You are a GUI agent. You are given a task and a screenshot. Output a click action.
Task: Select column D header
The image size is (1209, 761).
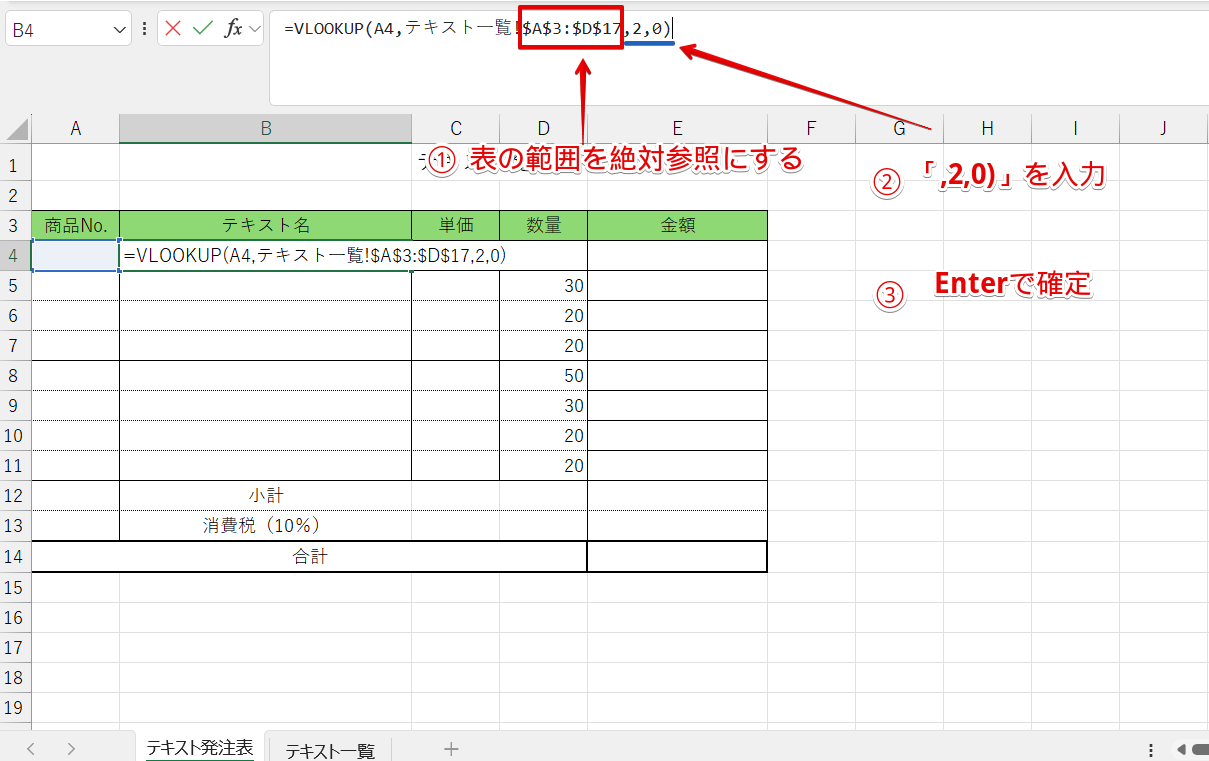click(x=543, y=128)
